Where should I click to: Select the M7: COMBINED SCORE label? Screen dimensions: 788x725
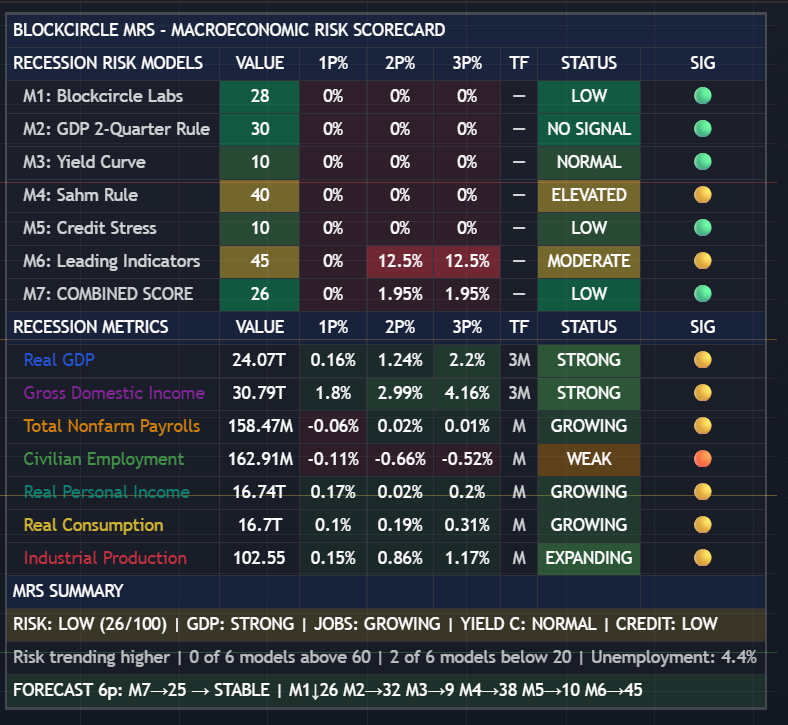(108, 293)
